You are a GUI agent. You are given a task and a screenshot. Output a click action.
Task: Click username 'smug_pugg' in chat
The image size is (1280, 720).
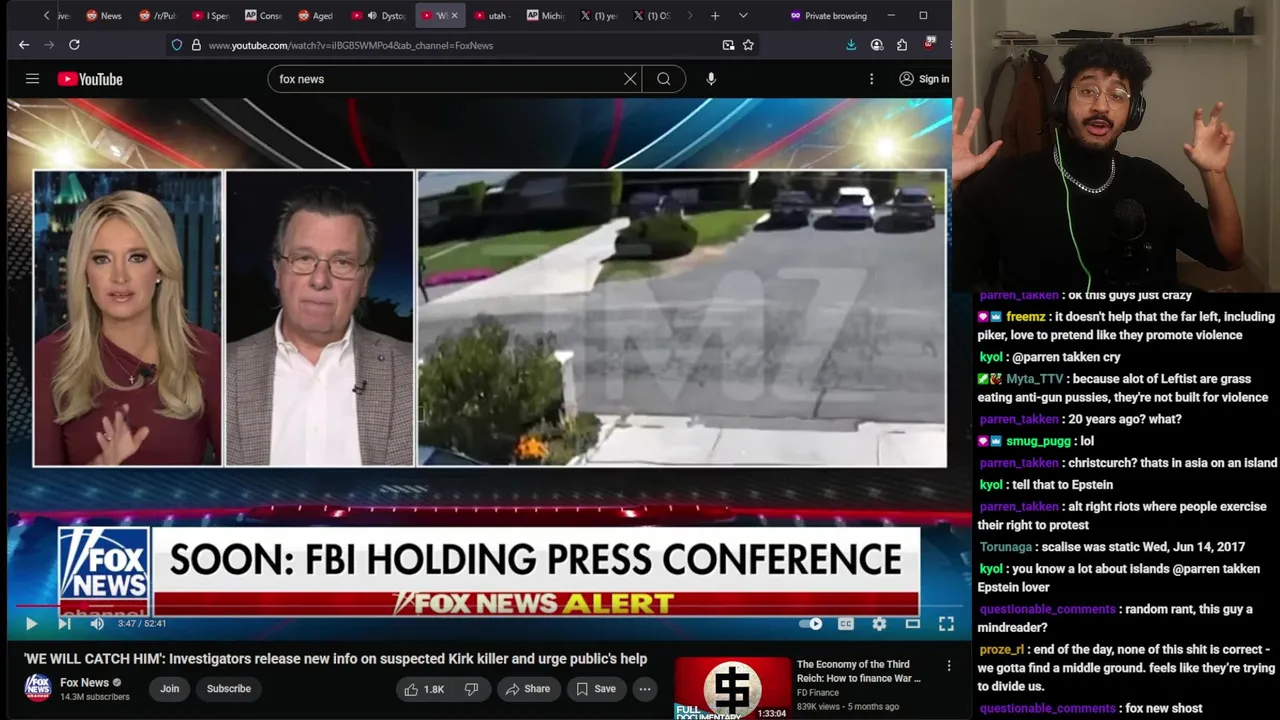coord(1039,441)
